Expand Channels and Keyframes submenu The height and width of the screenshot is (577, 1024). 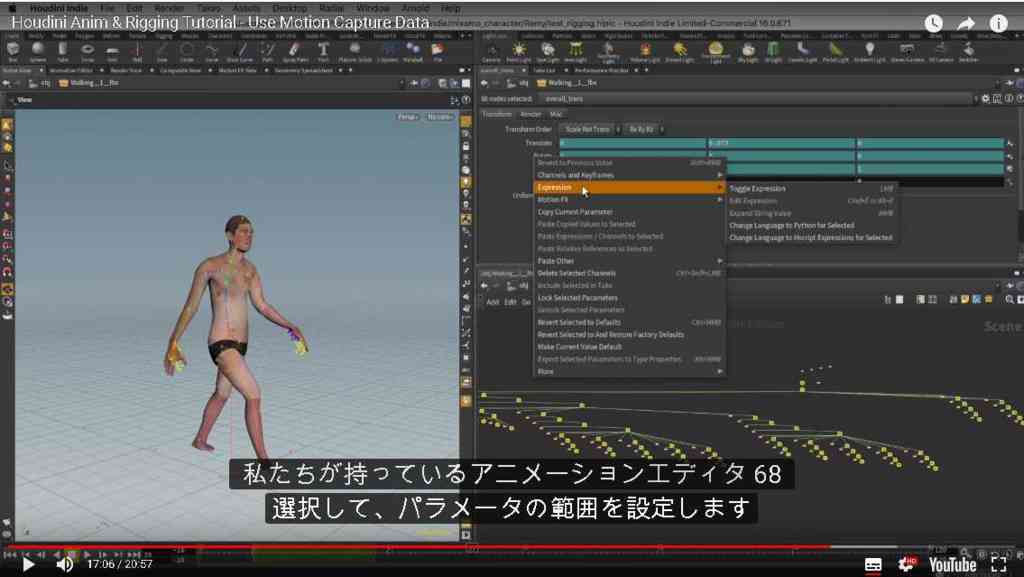point(630,175)
